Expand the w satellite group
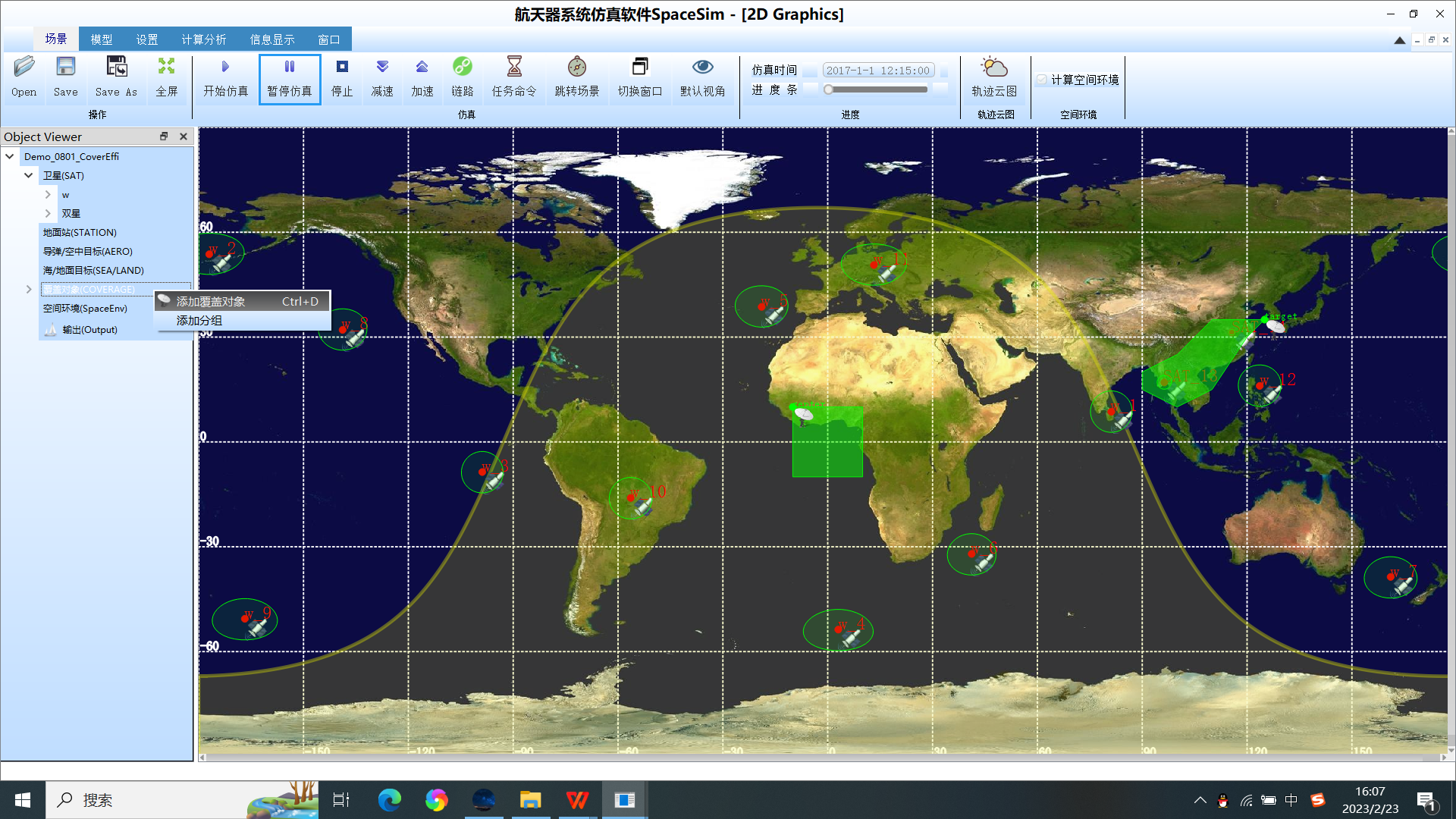Viewport: 1456px width, 819px height. pos(48,194)
